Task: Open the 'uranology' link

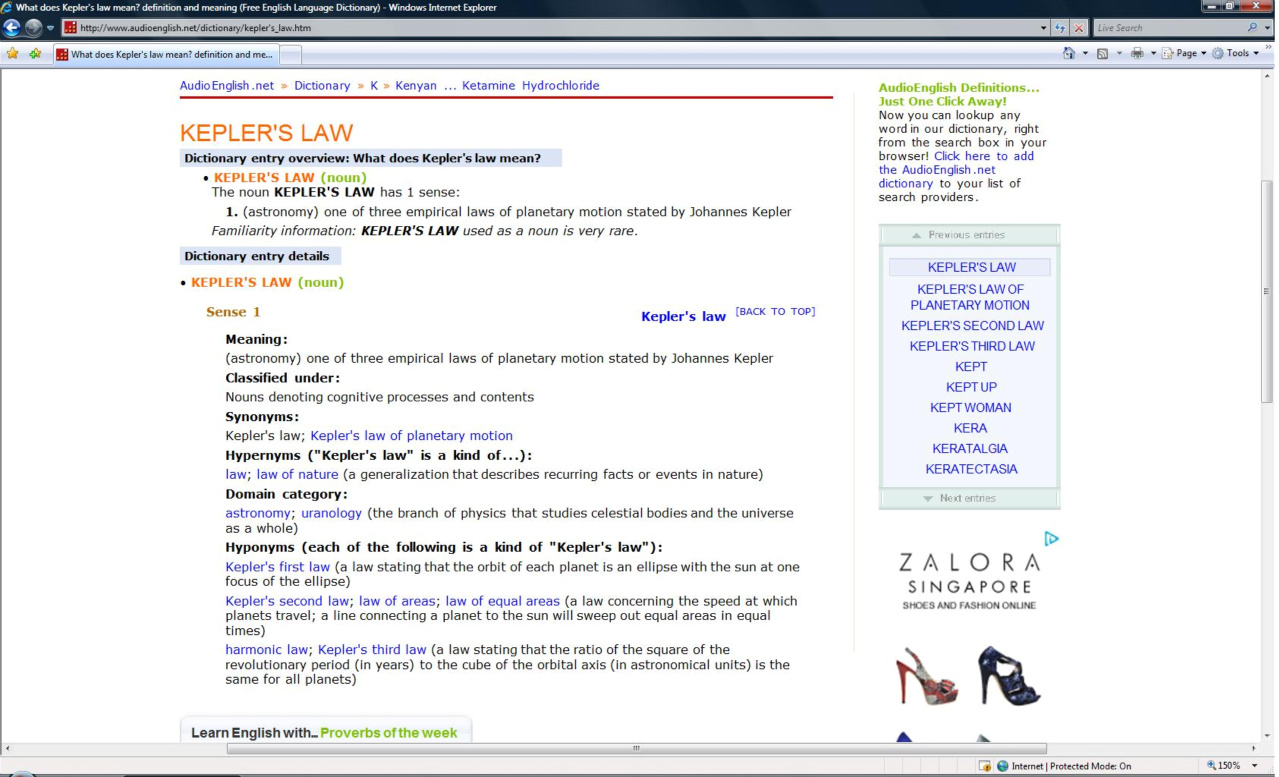Action: click(332, 513)
